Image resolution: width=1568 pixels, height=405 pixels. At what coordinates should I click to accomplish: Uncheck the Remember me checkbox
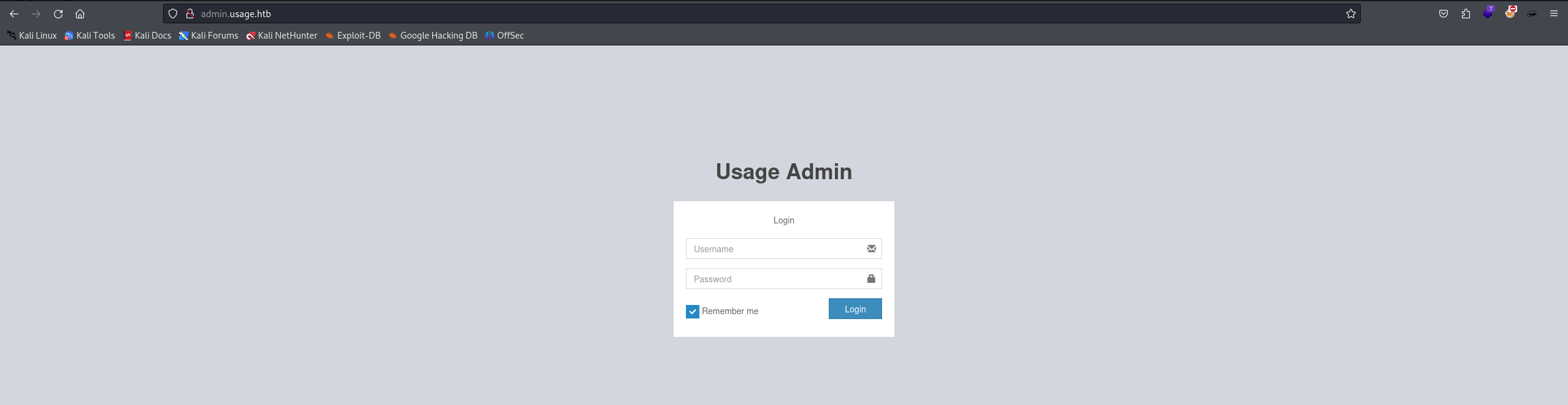[692, 312]
